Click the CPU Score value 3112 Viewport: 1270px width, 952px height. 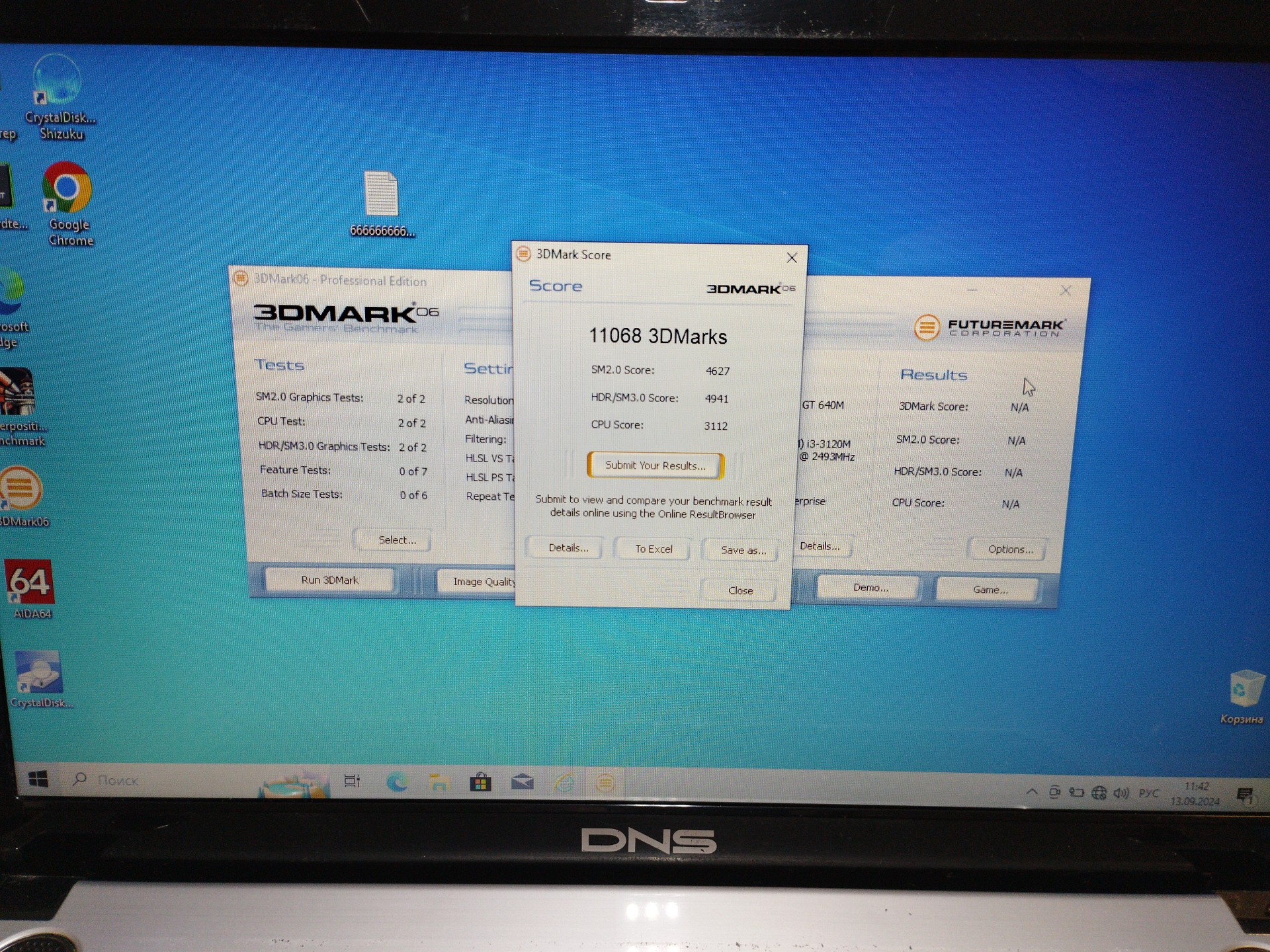[x=715, y=426]
